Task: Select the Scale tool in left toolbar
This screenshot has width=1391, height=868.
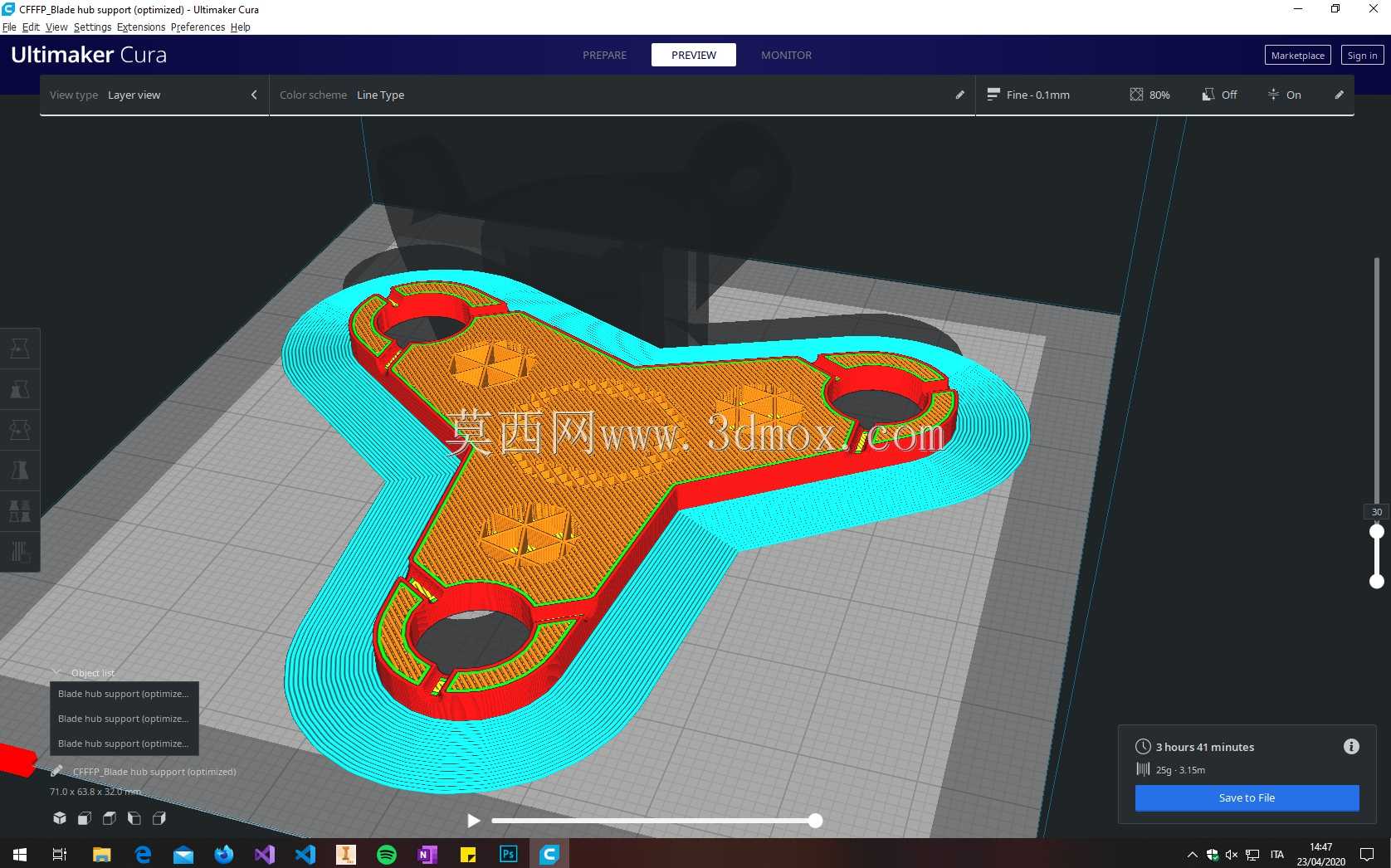Action: pyautogui.click(x=20, y=389)
